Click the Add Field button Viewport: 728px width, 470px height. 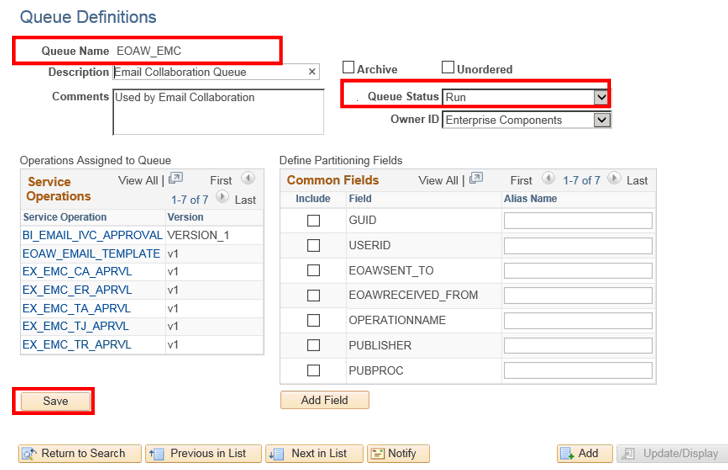tap(324, 400)
